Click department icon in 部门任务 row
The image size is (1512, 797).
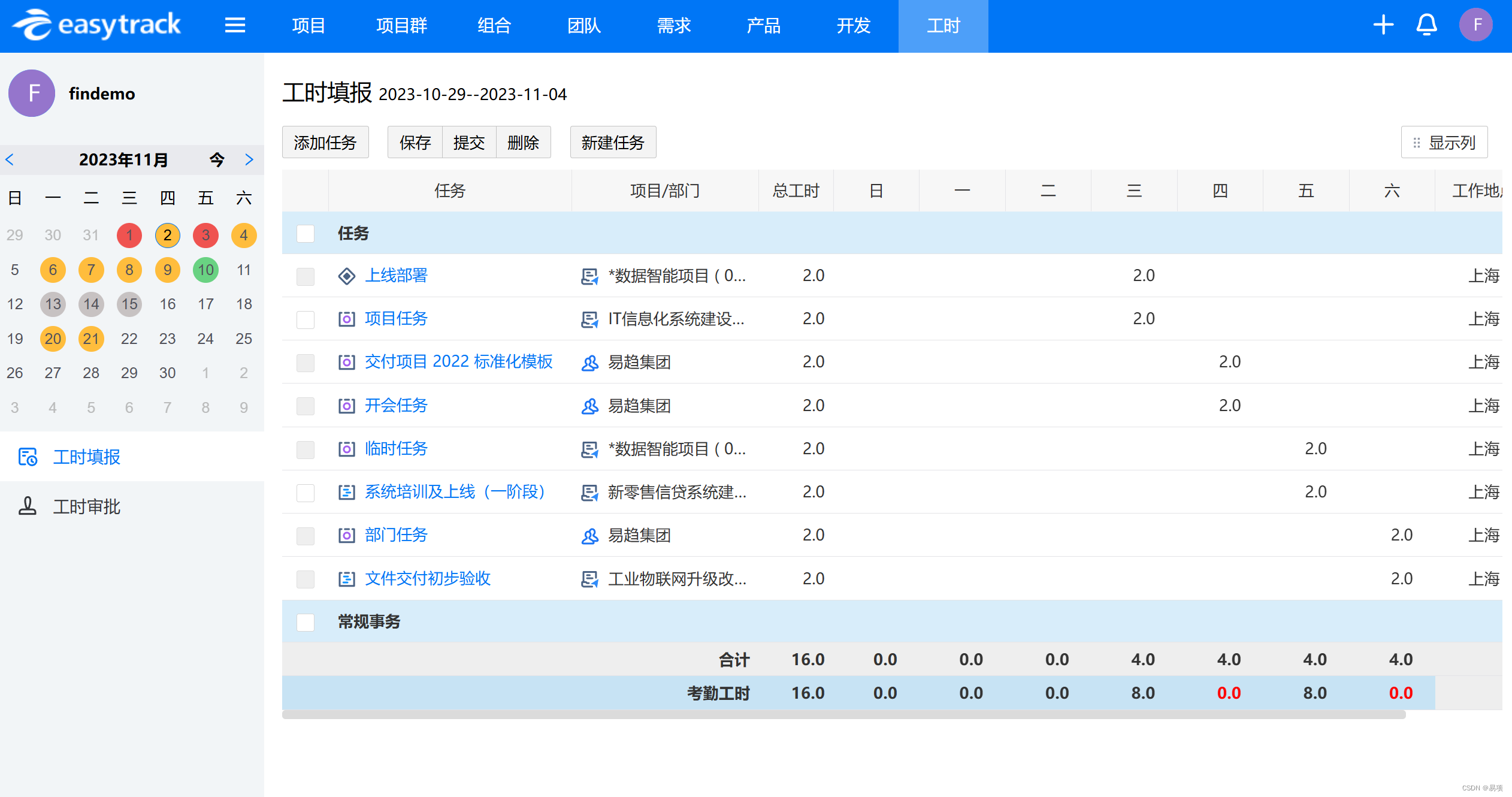[590, 536]
